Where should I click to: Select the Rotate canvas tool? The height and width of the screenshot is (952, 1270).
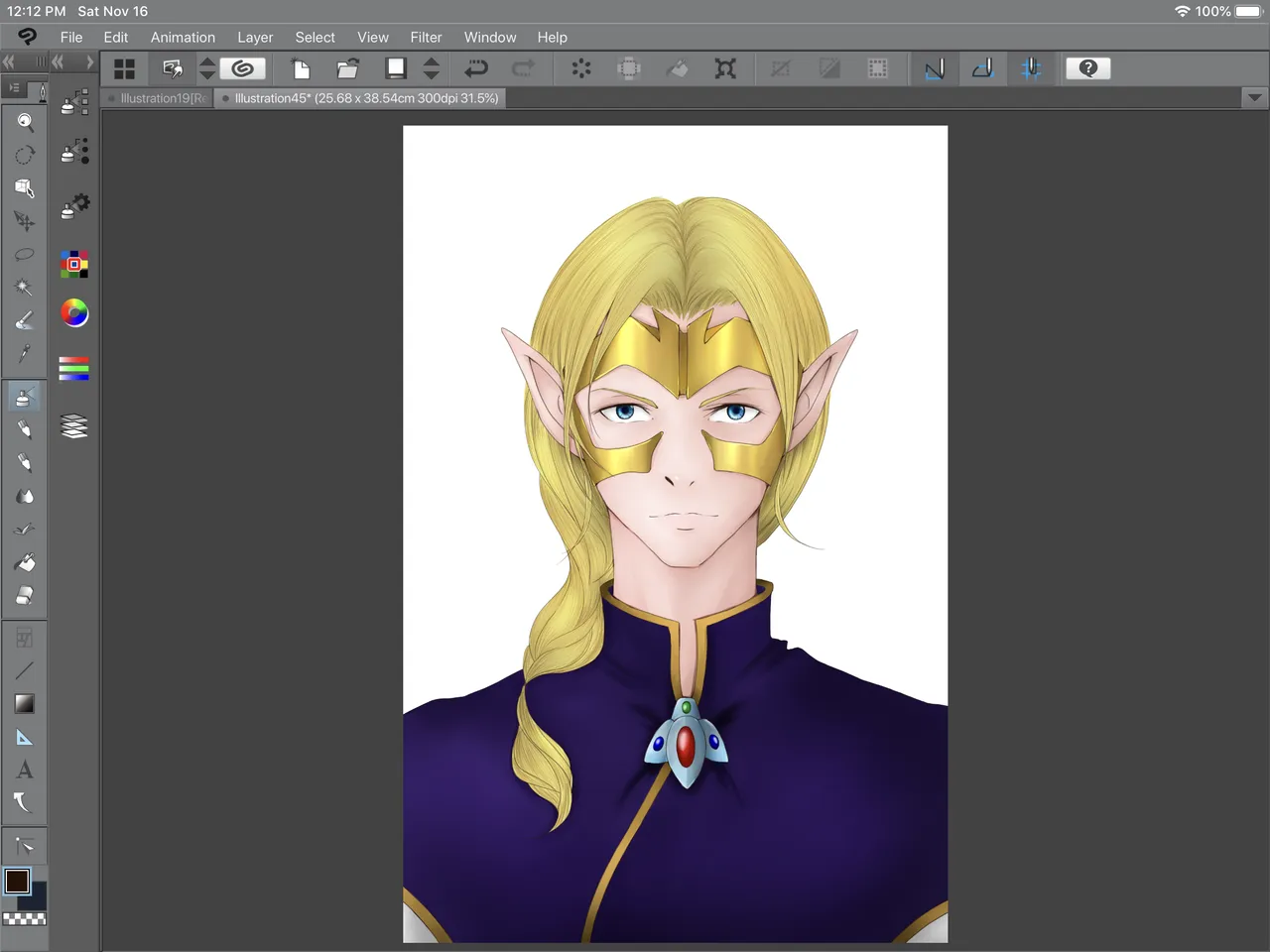click(25, 155)
